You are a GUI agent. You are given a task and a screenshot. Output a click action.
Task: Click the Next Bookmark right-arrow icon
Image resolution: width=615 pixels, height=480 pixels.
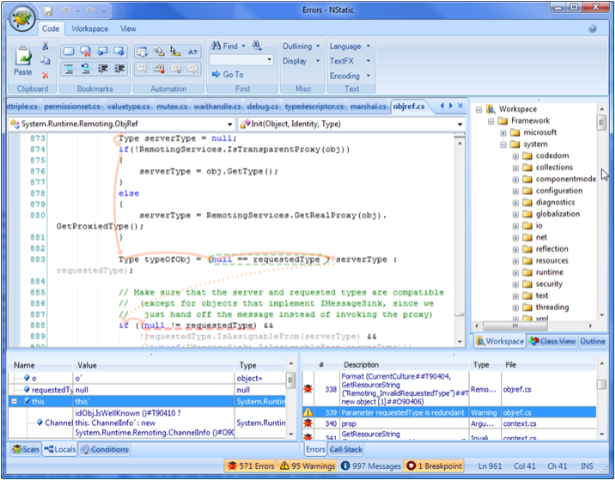[x=119, y=51]
